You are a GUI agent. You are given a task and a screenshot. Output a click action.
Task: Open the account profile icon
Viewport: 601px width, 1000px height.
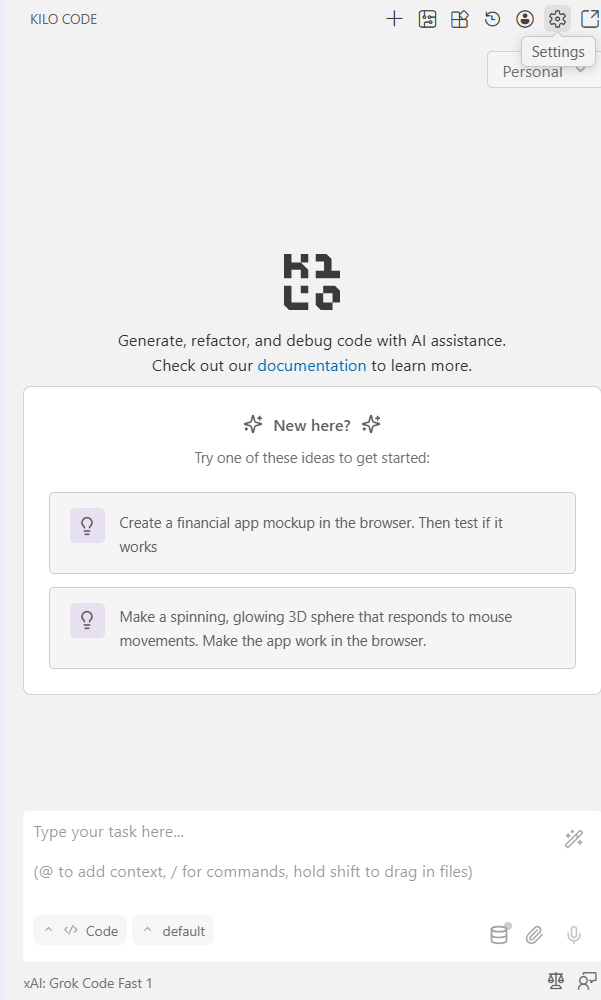pyautogui.click(x=525, y=19)
